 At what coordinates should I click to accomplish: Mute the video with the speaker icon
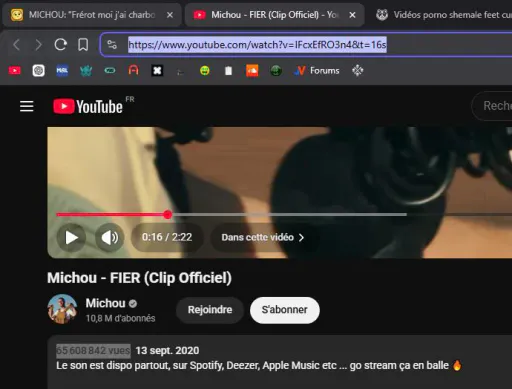[x=110, y=237]
